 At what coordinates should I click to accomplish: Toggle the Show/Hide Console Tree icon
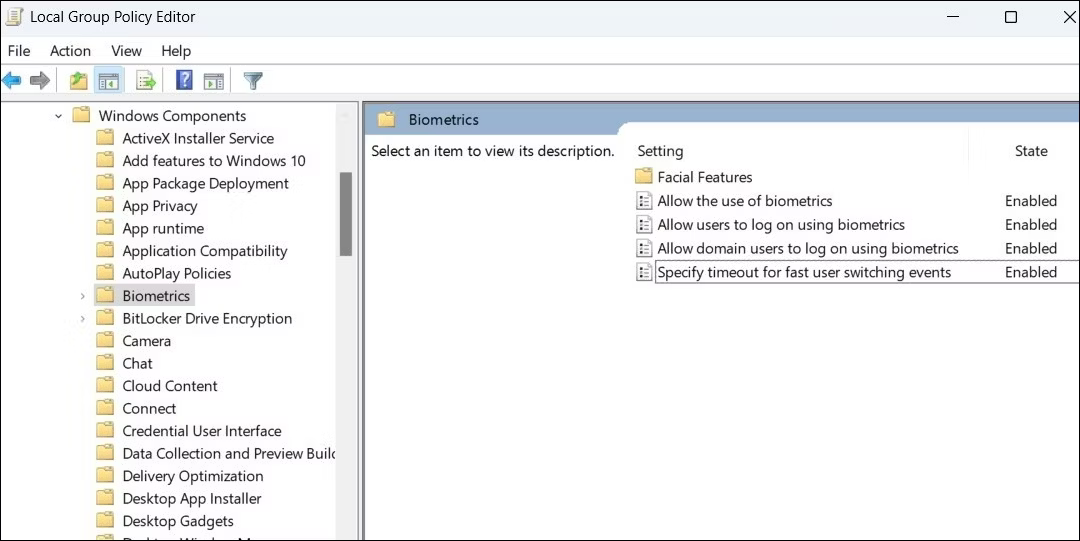click(x=108, y=81)
